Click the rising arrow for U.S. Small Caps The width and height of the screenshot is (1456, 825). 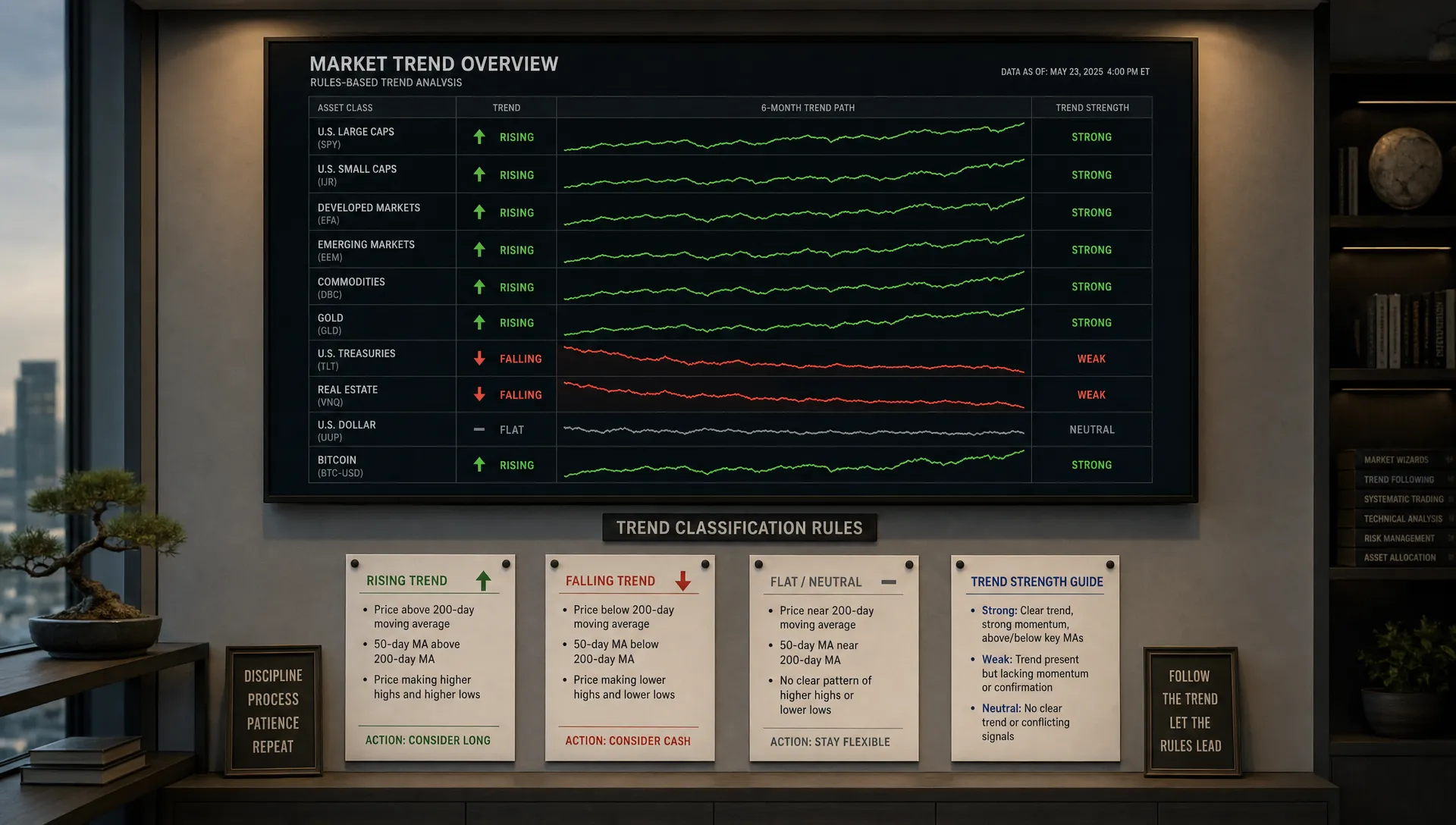479,175
